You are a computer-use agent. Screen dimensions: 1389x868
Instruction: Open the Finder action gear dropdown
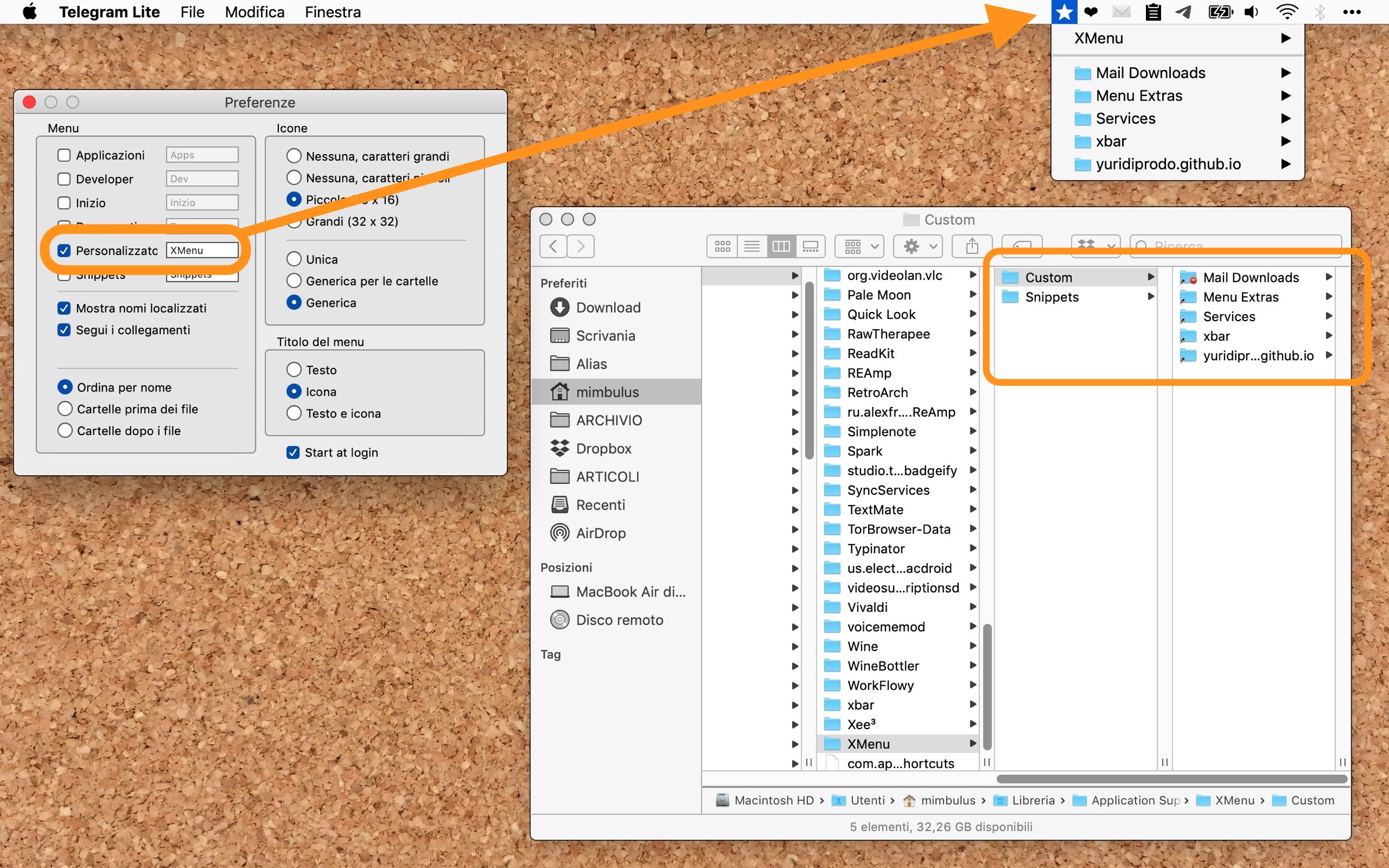pos(918,247)
